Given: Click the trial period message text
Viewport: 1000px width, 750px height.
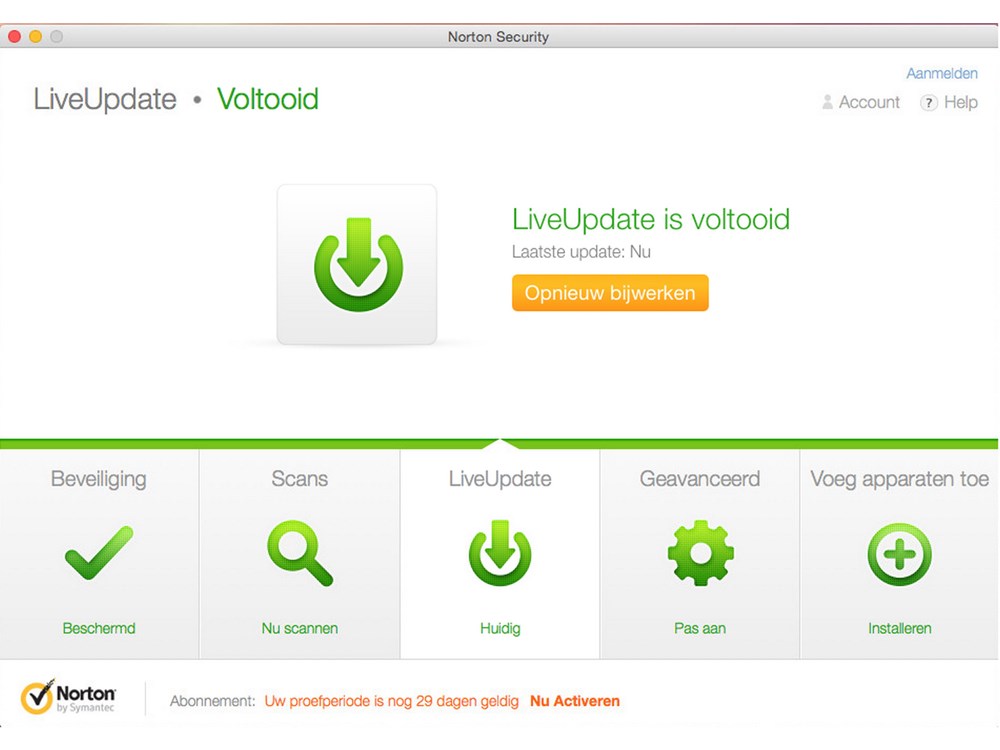Looking at the screenshot, I should click(x=392, y=701).
